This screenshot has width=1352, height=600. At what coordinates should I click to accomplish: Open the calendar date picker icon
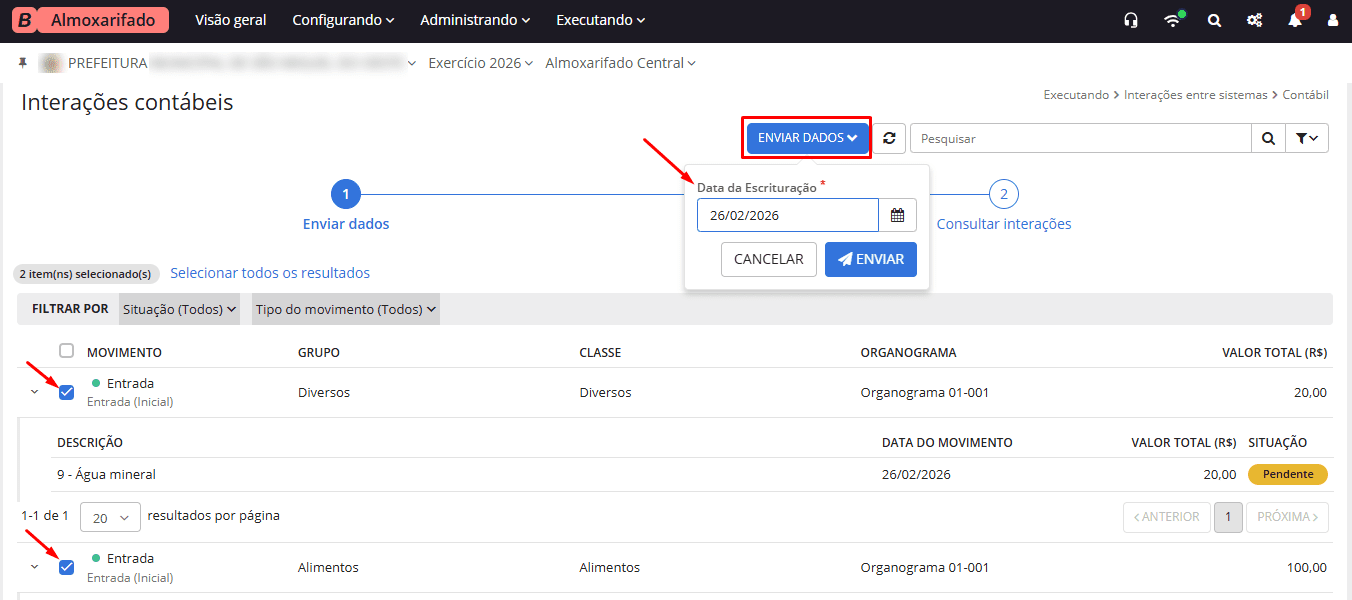click(x=897, y=215)
